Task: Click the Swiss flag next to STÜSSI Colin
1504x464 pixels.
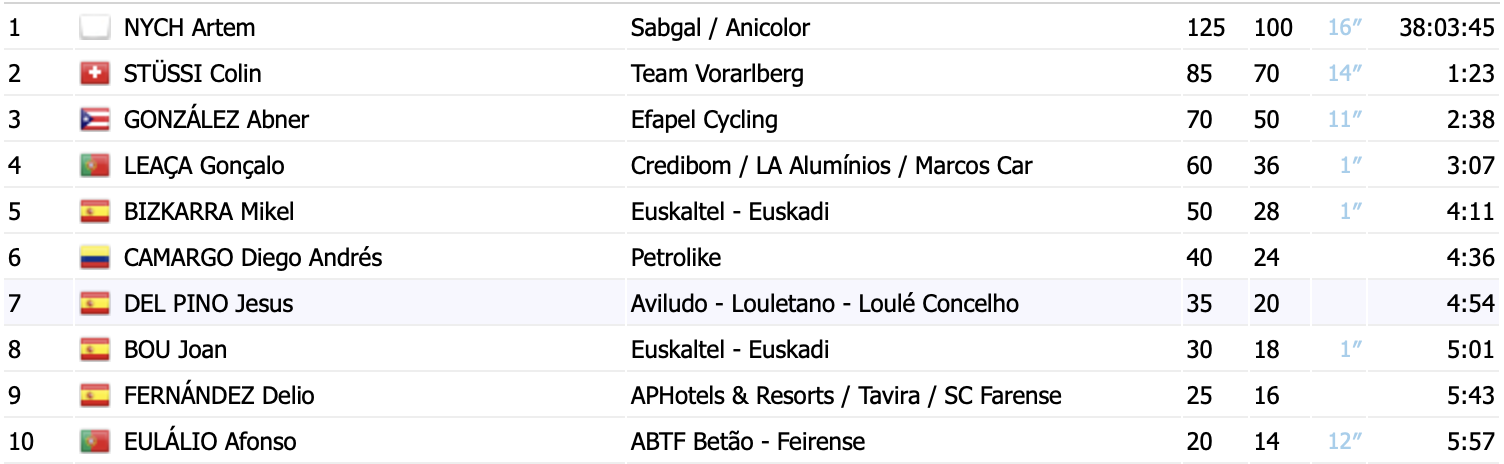Action: point(94,74)
